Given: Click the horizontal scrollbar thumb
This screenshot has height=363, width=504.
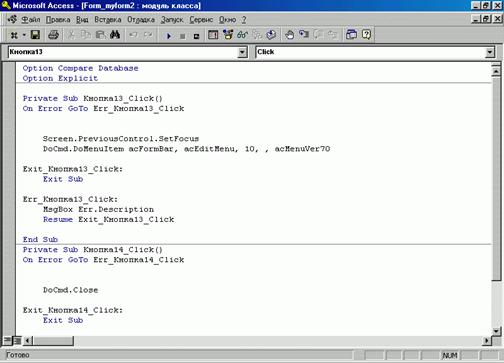Looking at the screenshot, I should 53,341.
